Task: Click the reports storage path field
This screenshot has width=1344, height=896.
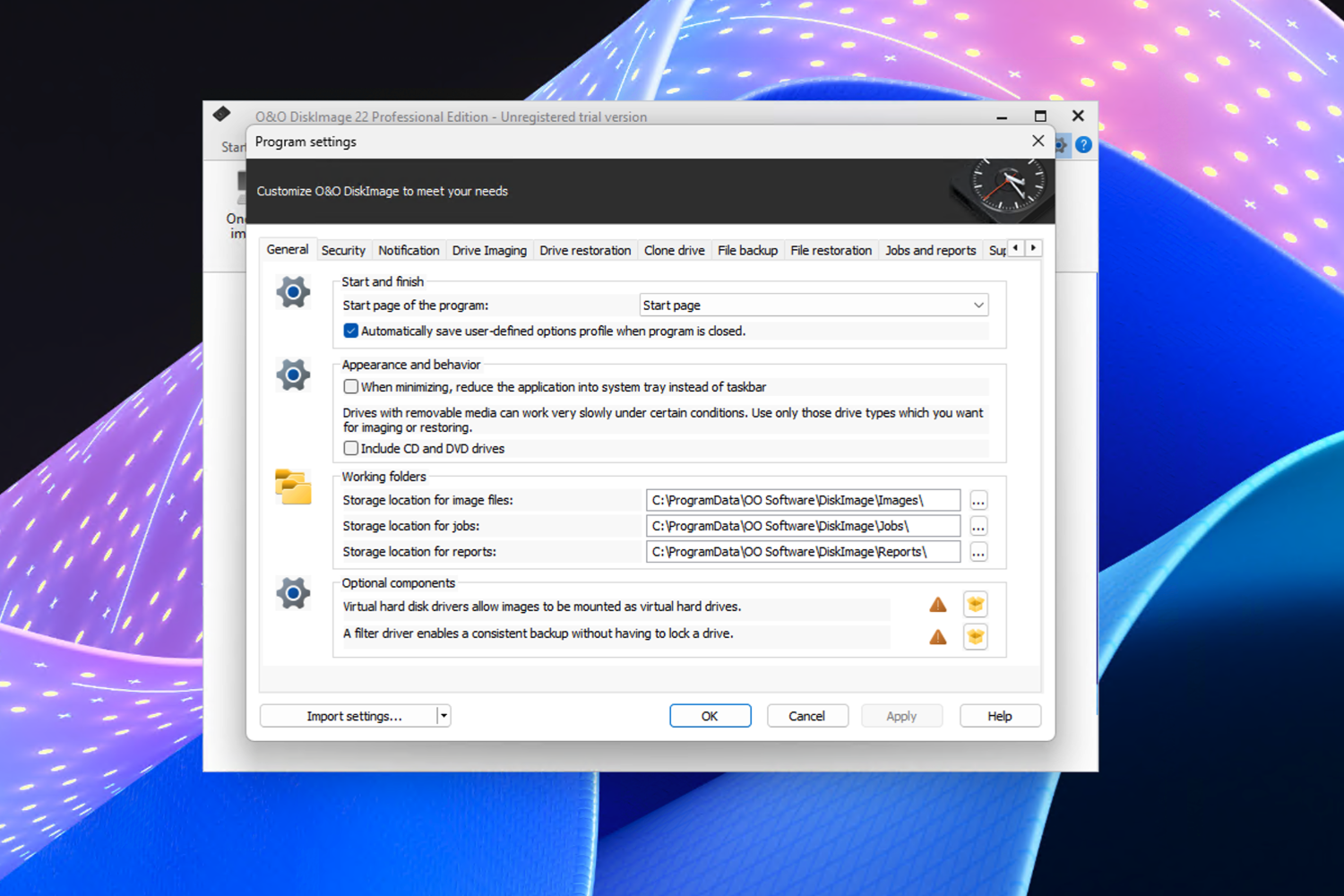Action: tap(803, 552)
